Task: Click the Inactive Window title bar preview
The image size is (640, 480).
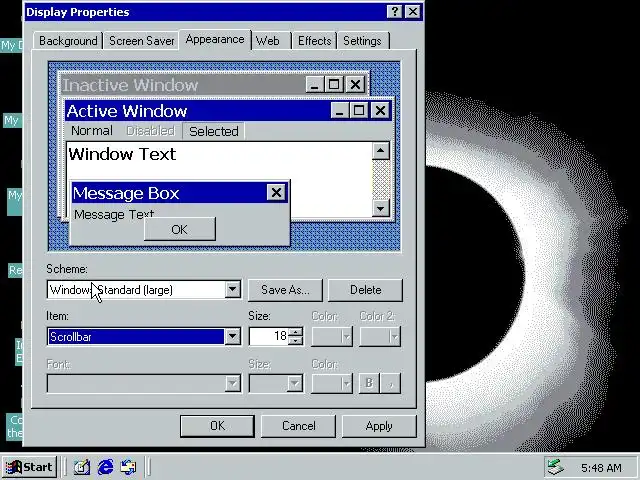Action: click(182, 85)
